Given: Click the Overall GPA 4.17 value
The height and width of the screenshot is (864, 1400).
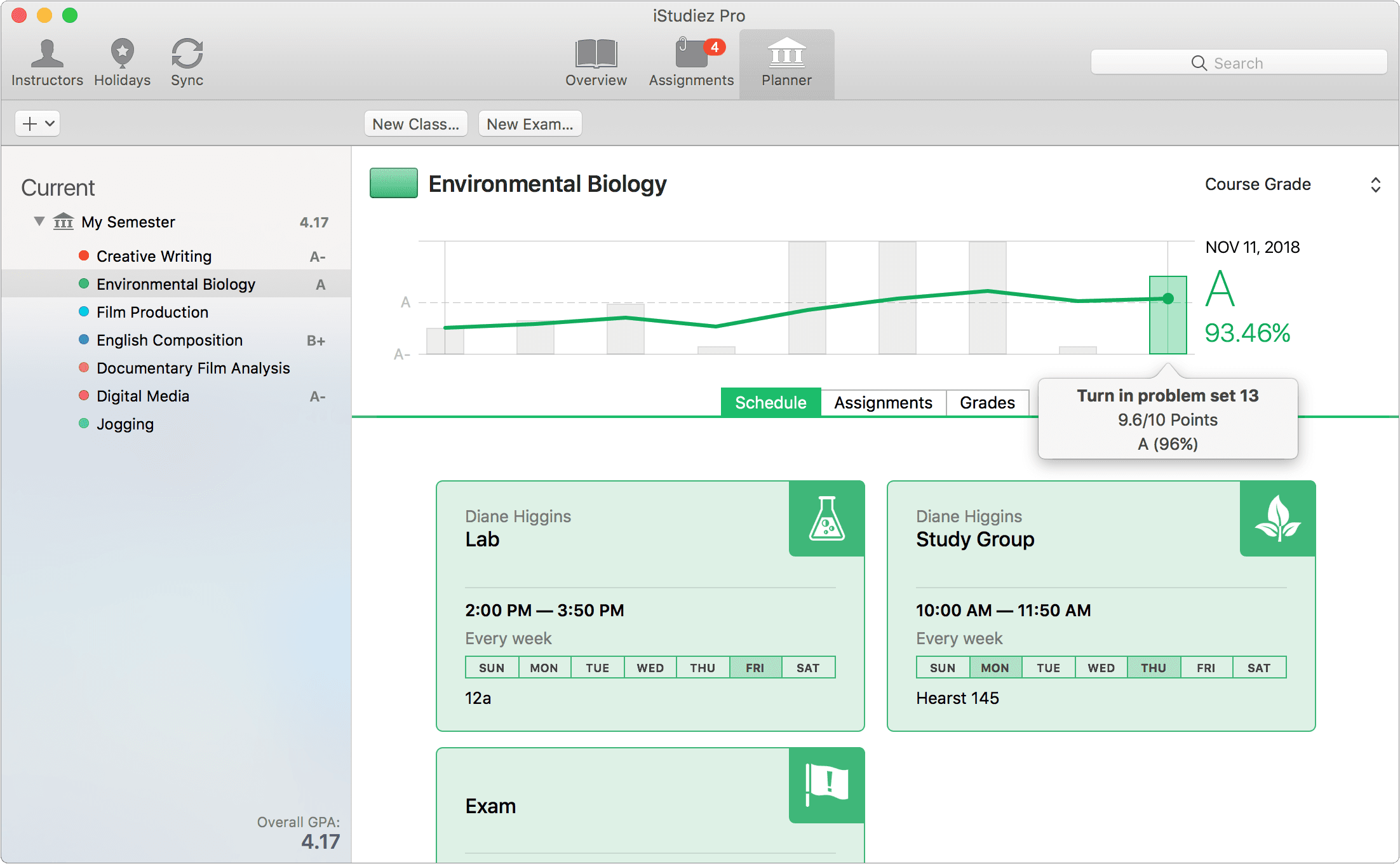Looking at the screenshot, I should [x=320, y=842].
